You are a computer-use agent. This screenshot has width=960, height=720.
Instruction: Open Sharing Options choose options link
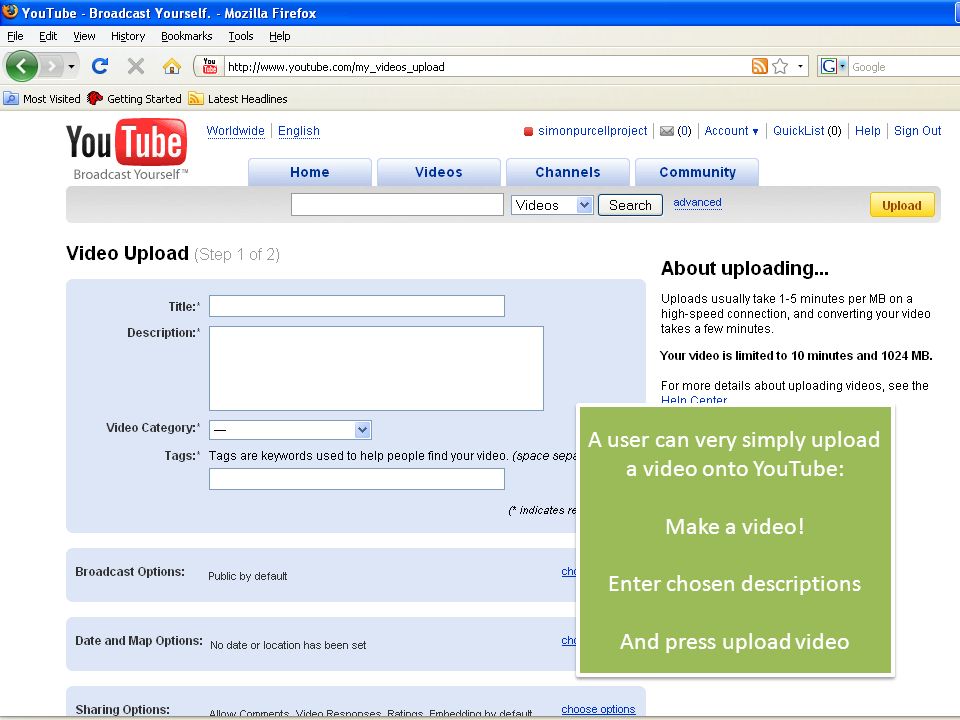[598, 709]
